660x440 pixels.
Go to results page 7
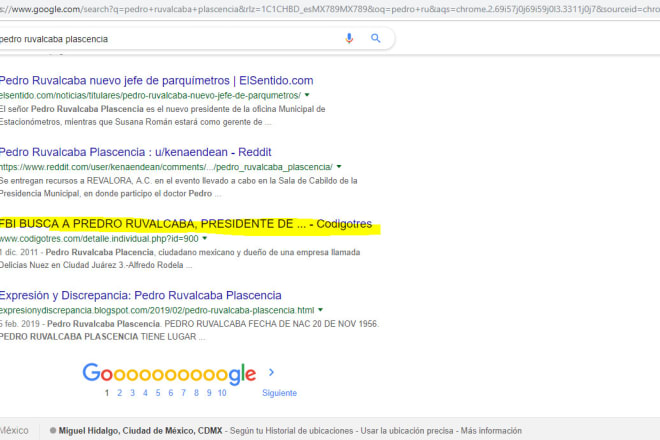[184, 393]
